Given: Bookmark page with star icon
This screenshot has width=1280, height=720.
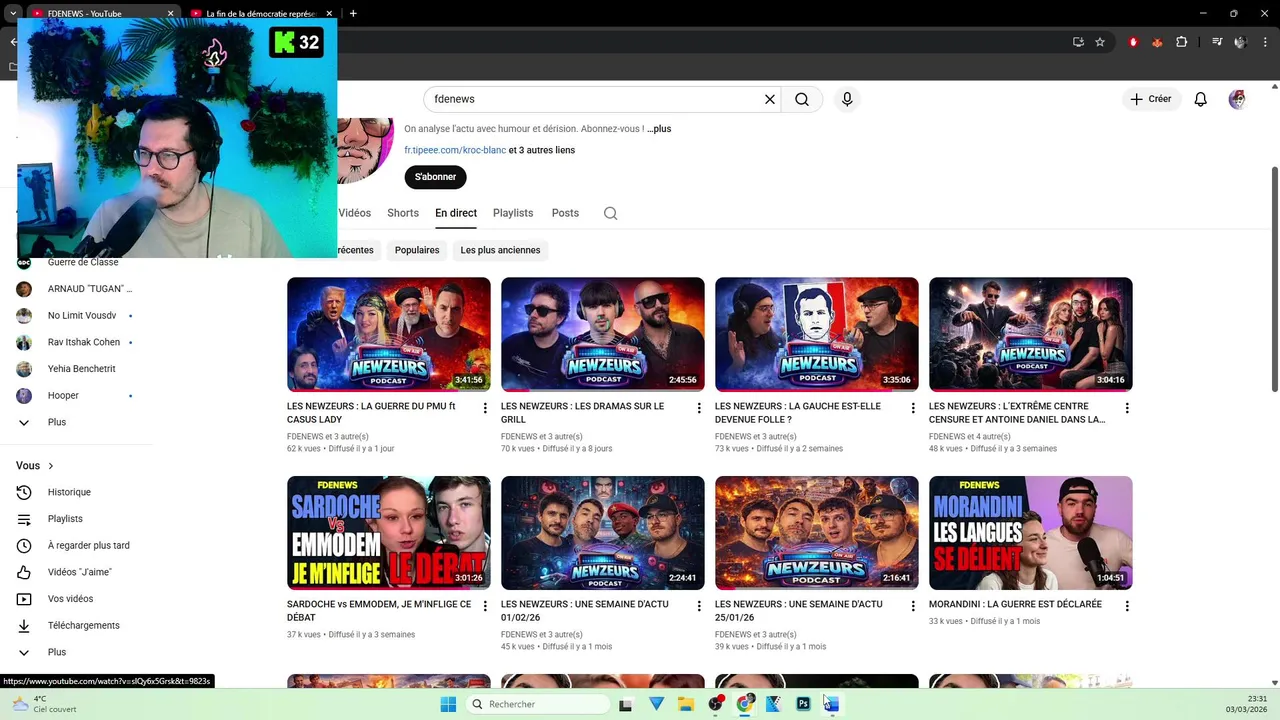Looking at the screenshot, I should (1100, 42).
